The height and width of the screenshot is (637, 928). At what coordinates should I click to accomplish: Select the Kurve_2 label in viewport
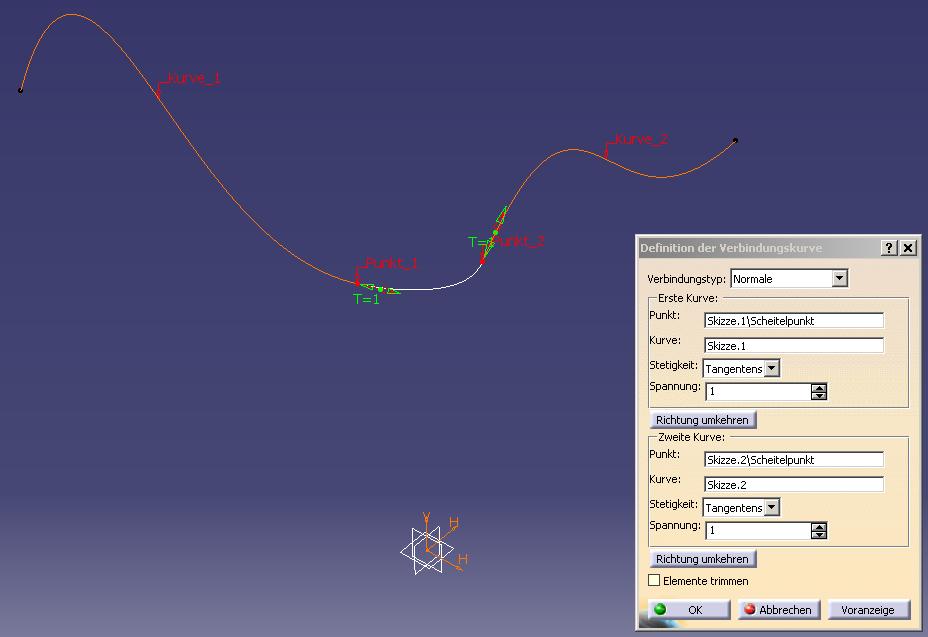[x=642, y=140]
